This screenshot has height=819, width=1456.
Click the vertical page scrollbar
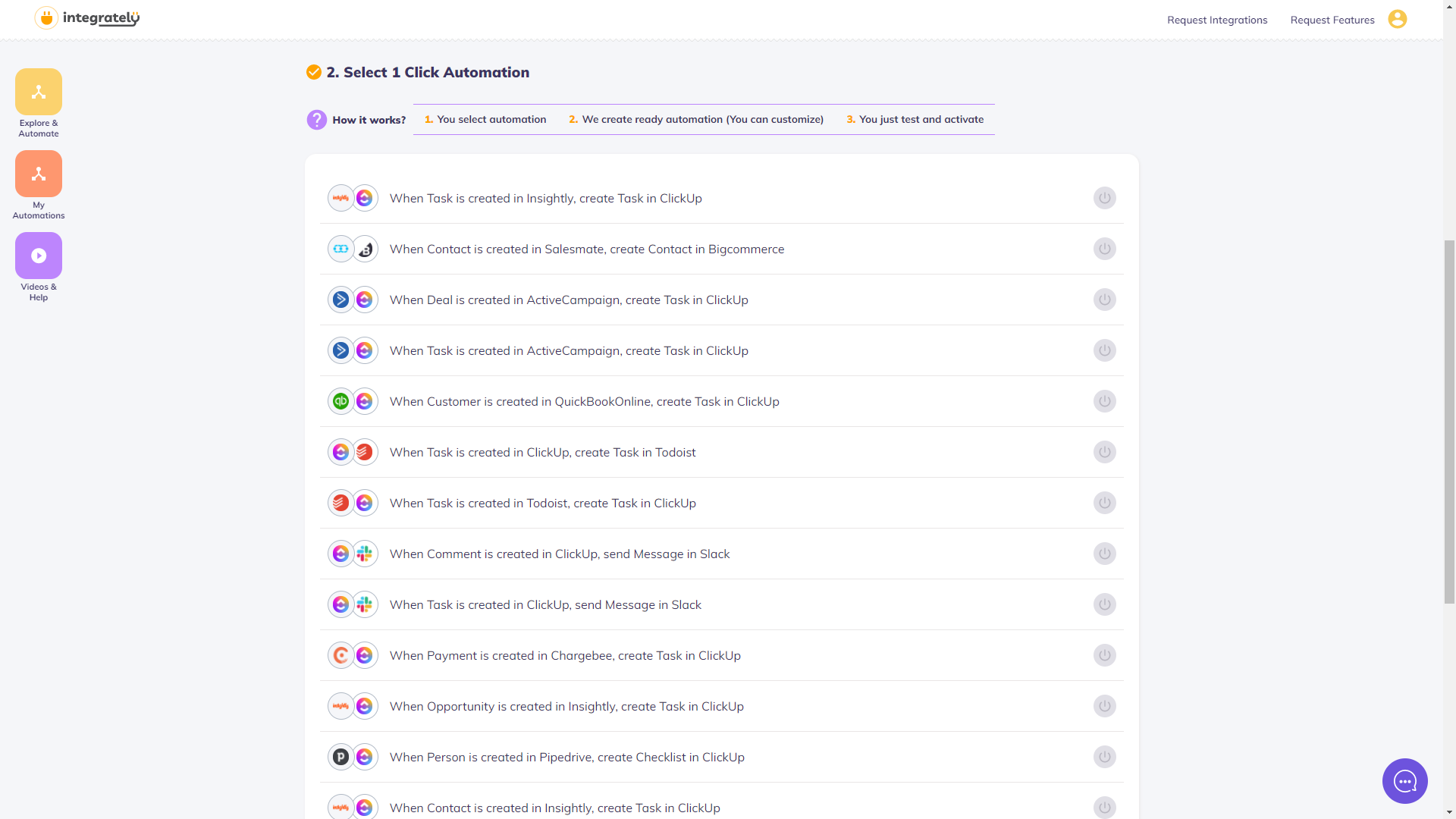click(1449, 421)
